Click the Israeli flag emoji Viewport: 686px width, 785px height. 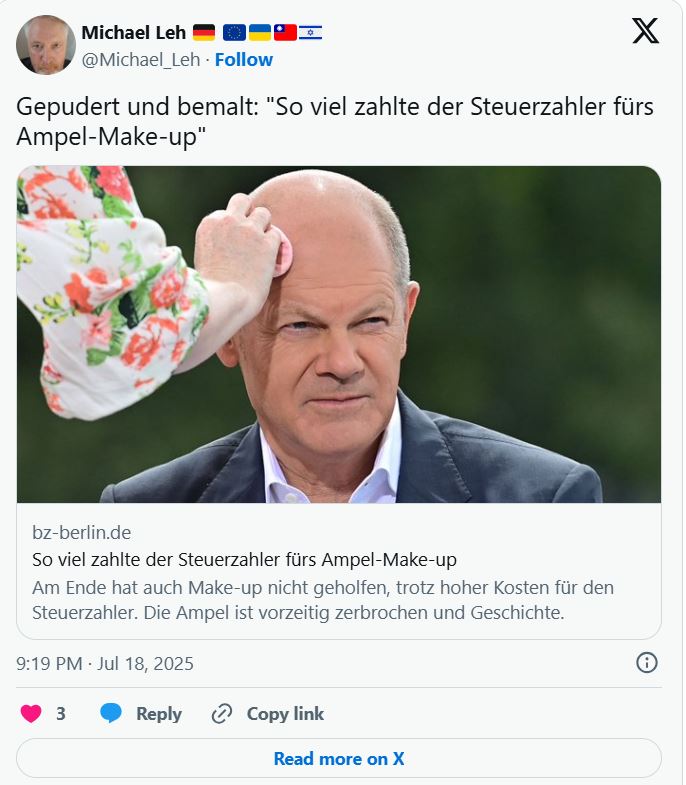pos(310,33)
